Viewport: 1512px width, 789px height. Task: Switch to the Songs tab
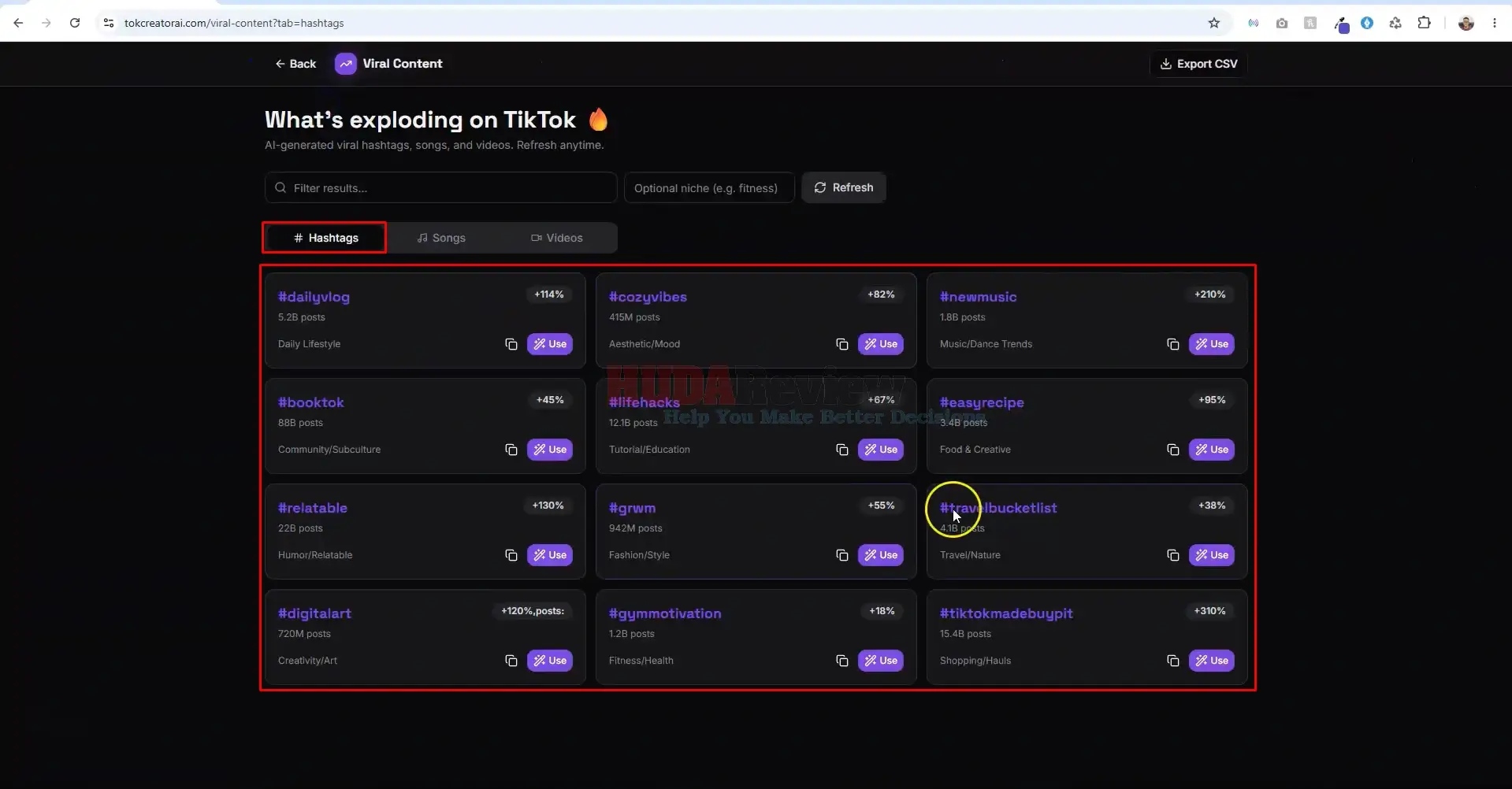point(441,238)
